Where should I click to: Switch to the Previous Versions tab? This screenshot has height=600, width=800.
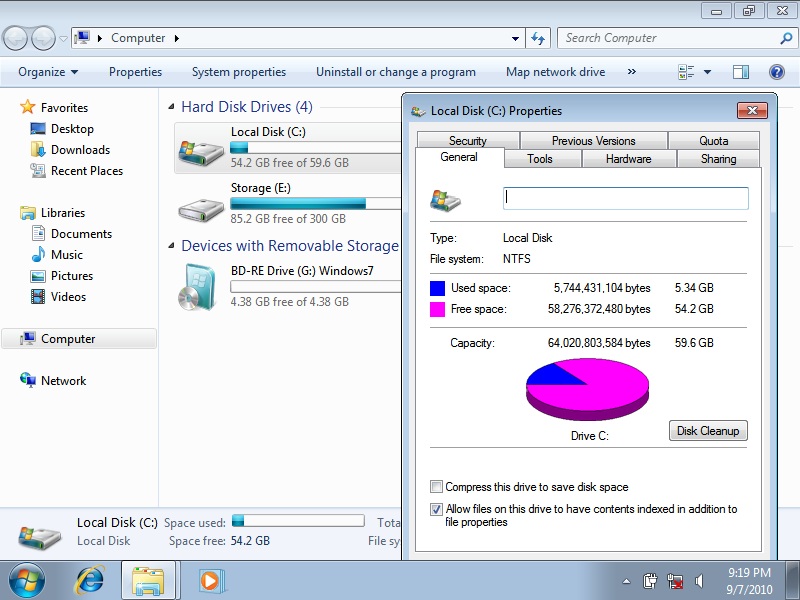pyautogui.click(x=593, y=140)
